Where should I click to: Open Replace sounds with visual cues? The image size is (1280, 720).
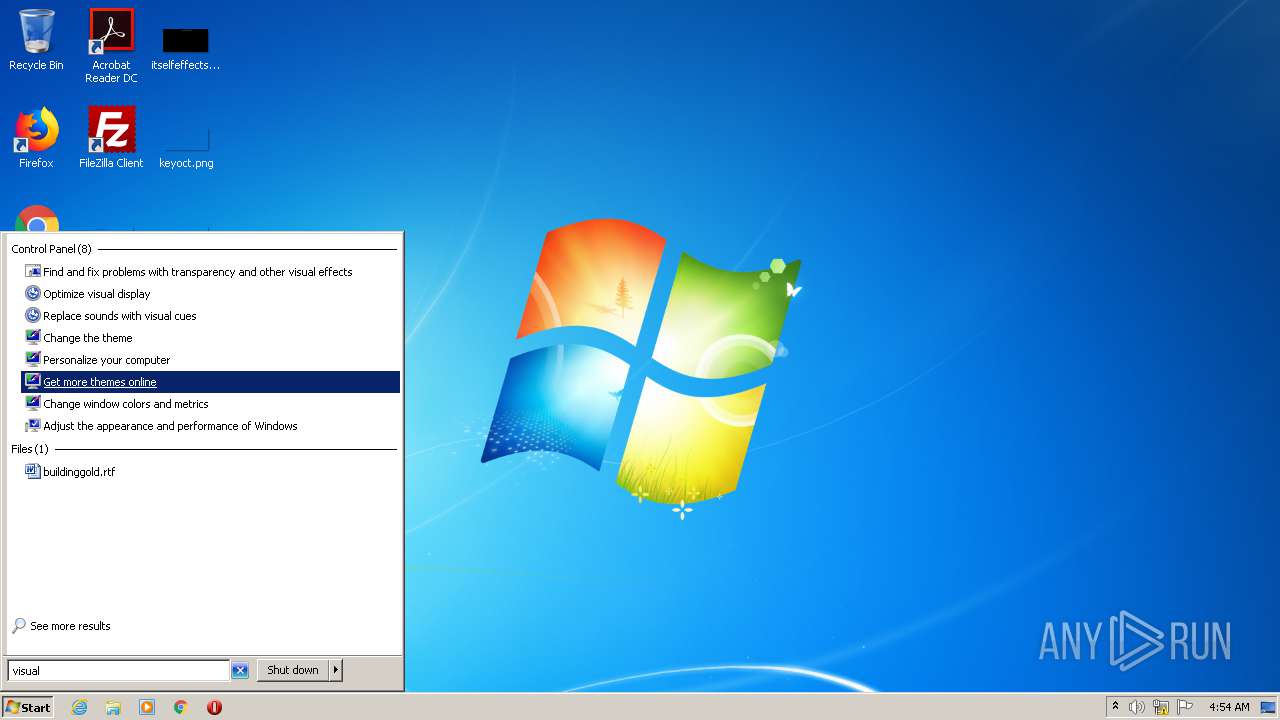point(211,316)
